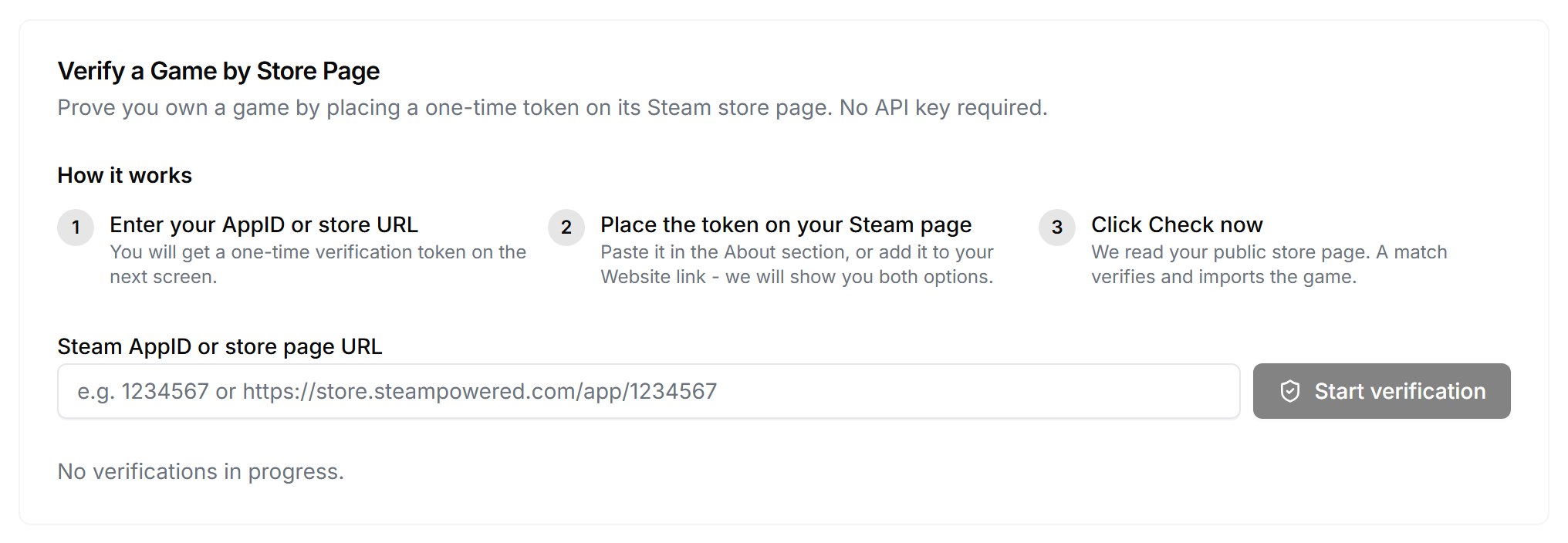
Task: Click the Start verification button
Action: 1381,391
